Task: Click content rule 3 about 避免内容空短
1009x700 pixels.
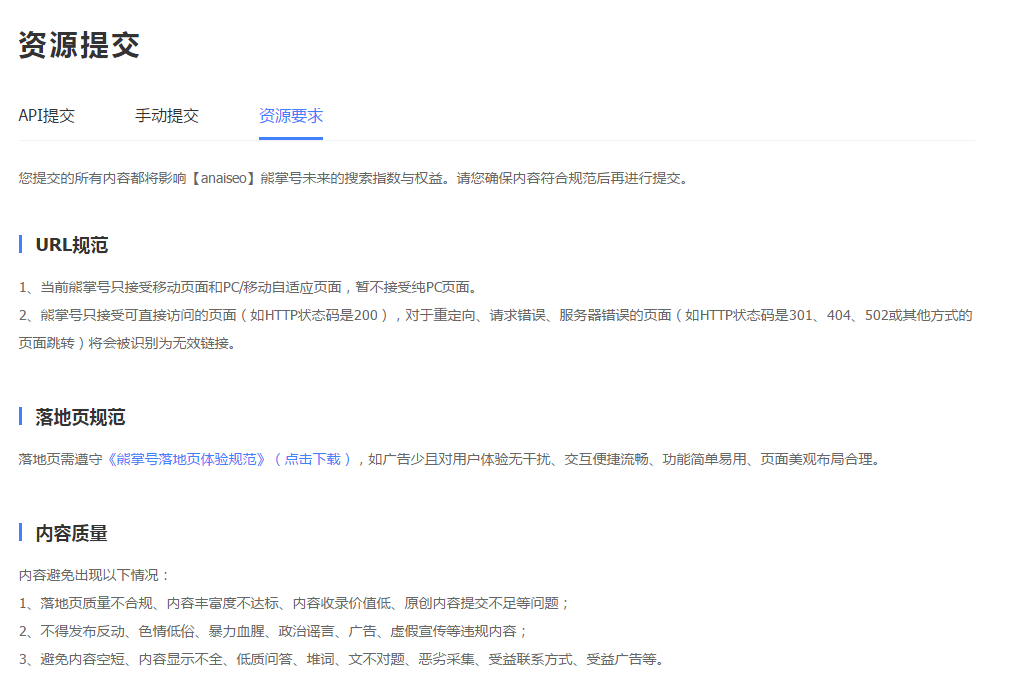Action: 340,660
